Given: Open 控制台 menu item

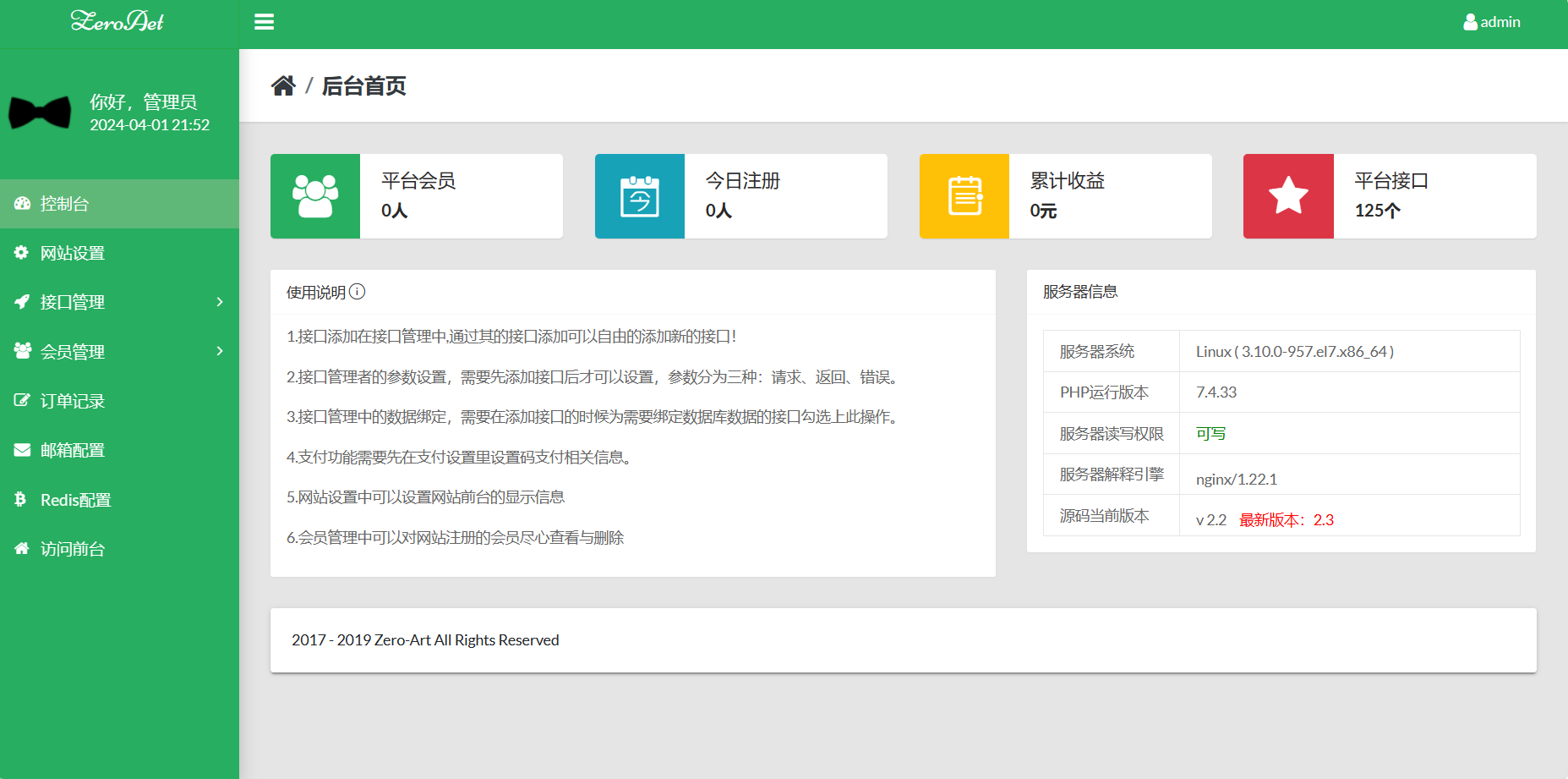Looking at the screenshot, I should 119,204.
